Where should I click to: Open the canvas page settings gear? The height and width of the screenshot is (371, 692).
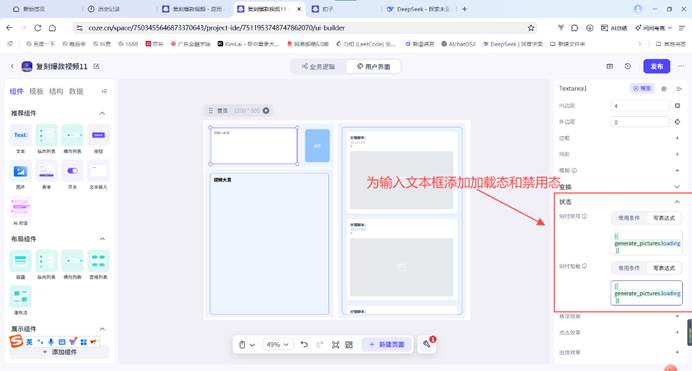click(x=266, y=110)
